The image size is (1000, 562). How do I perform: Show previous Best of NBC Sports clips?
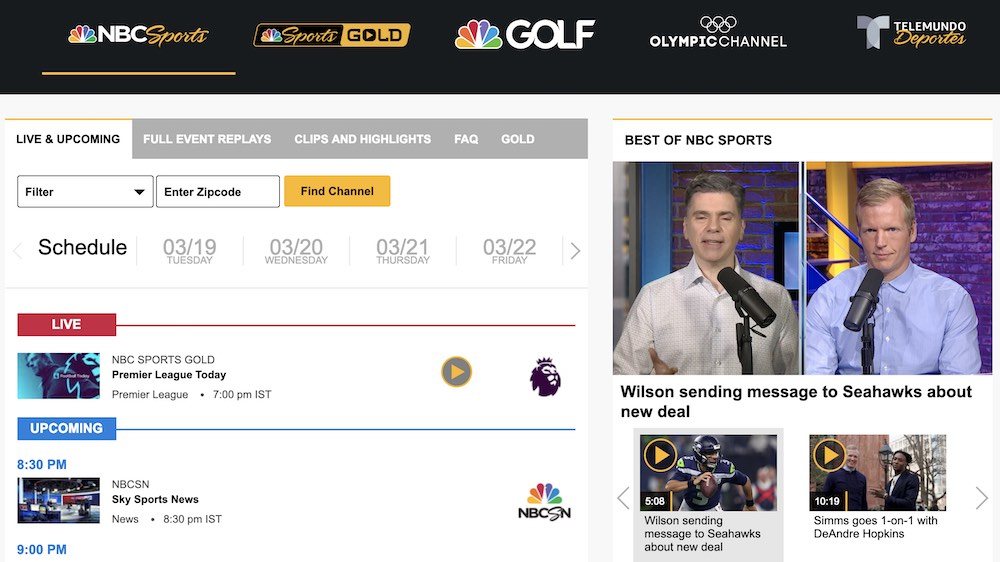pos(623,498)
